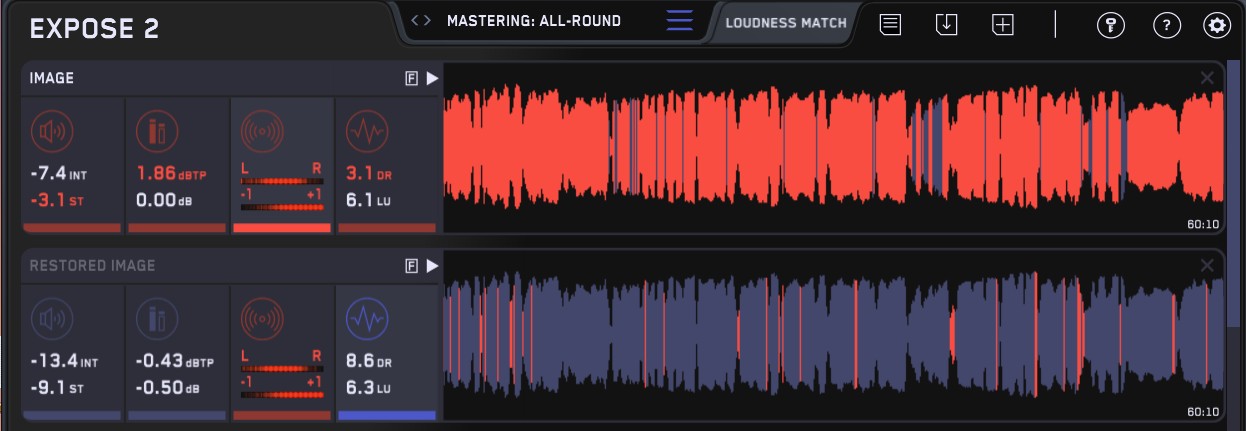1246x431 pixels.
Task: Cycle presets with the arrows selector
Action: coord(421,21)
